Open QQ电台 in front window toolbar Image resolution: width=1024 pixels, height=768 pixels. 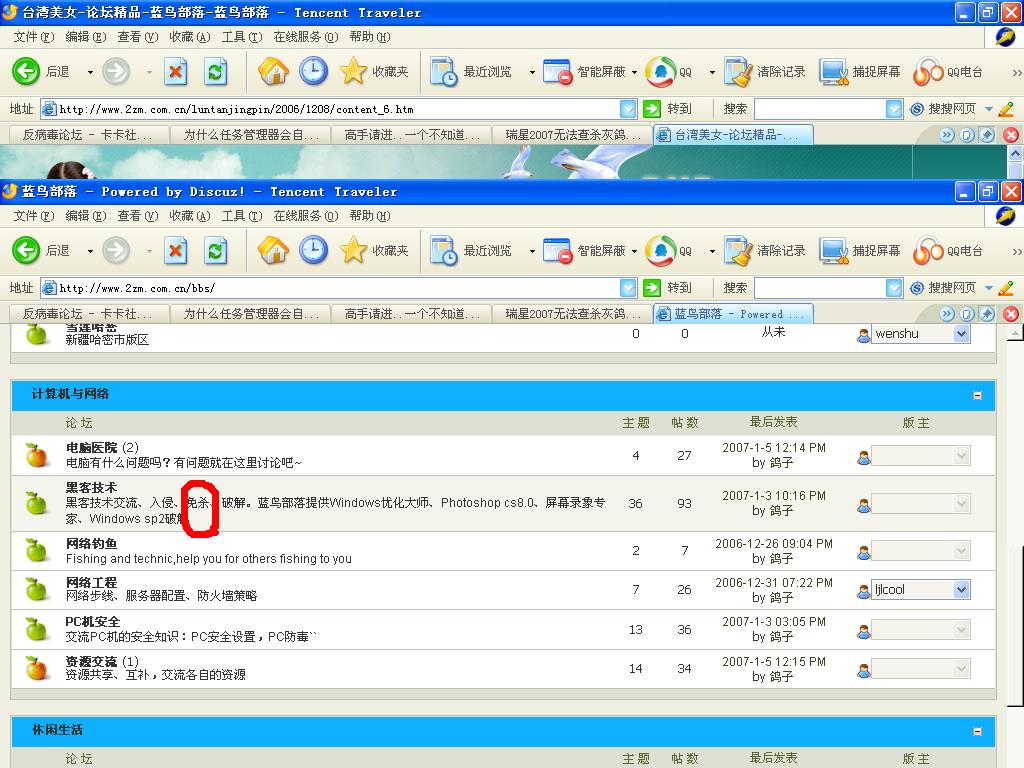(x=948, y=251)
